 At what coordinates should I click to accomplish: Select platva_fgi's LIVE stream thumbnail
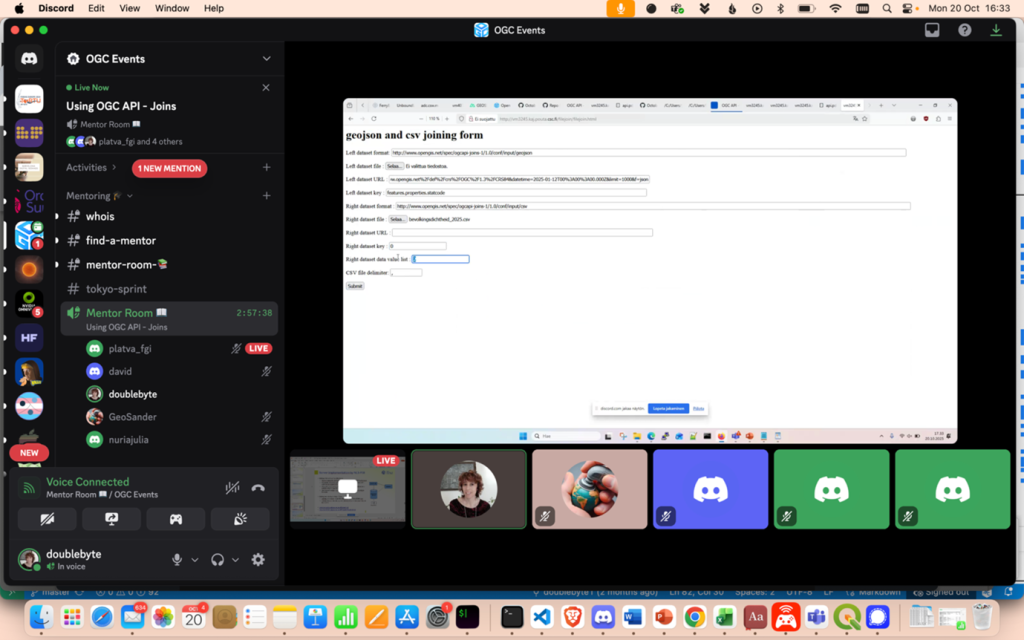[347, 488]
